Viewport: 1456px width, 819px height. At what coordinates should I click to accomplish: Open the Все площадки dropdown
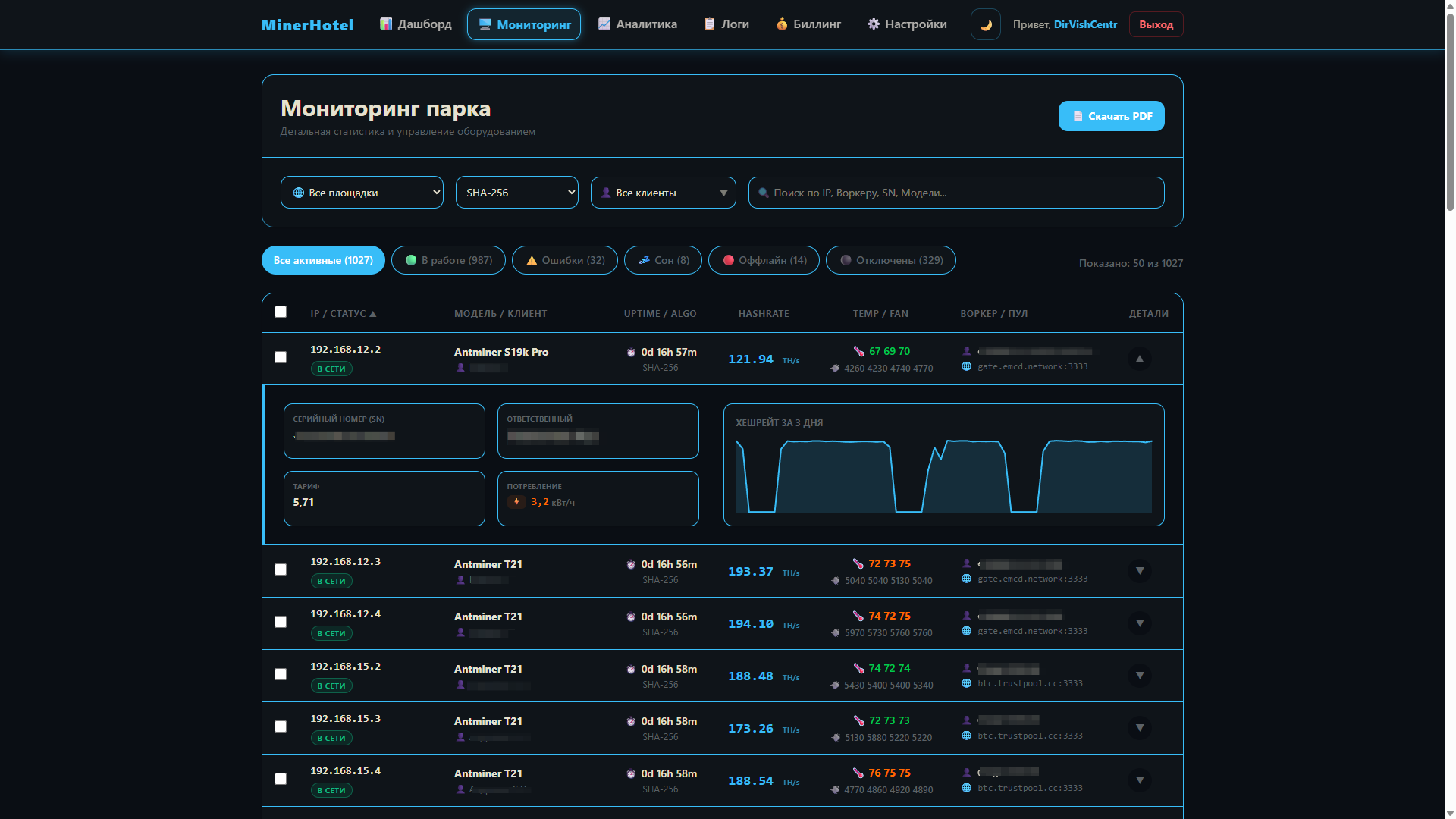362,193
